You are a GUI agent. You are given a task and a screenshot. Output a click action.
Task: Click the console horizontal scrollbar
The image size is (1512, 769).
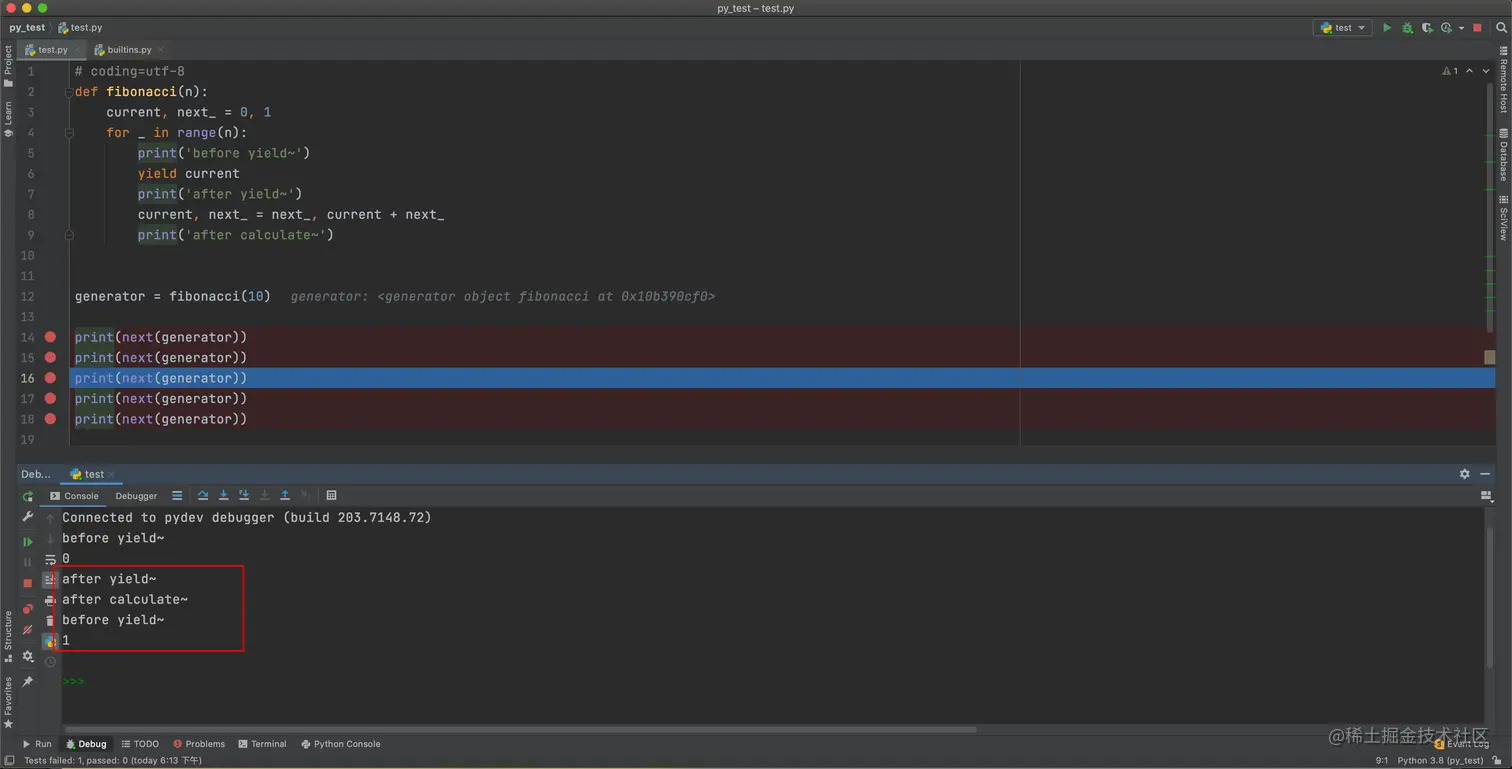click(520, 729)
